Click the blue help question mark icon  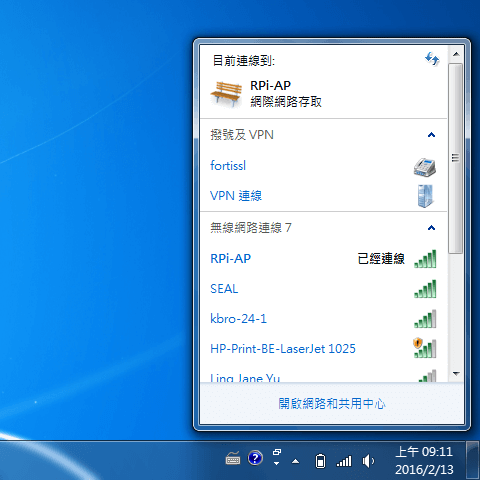[255, 458]
